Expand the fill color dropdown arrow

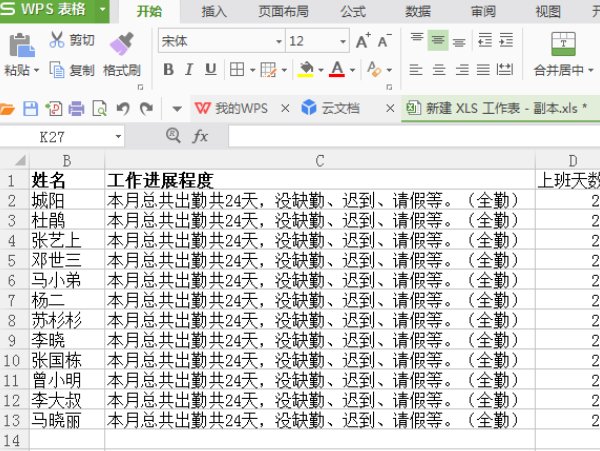pos(321,70)
